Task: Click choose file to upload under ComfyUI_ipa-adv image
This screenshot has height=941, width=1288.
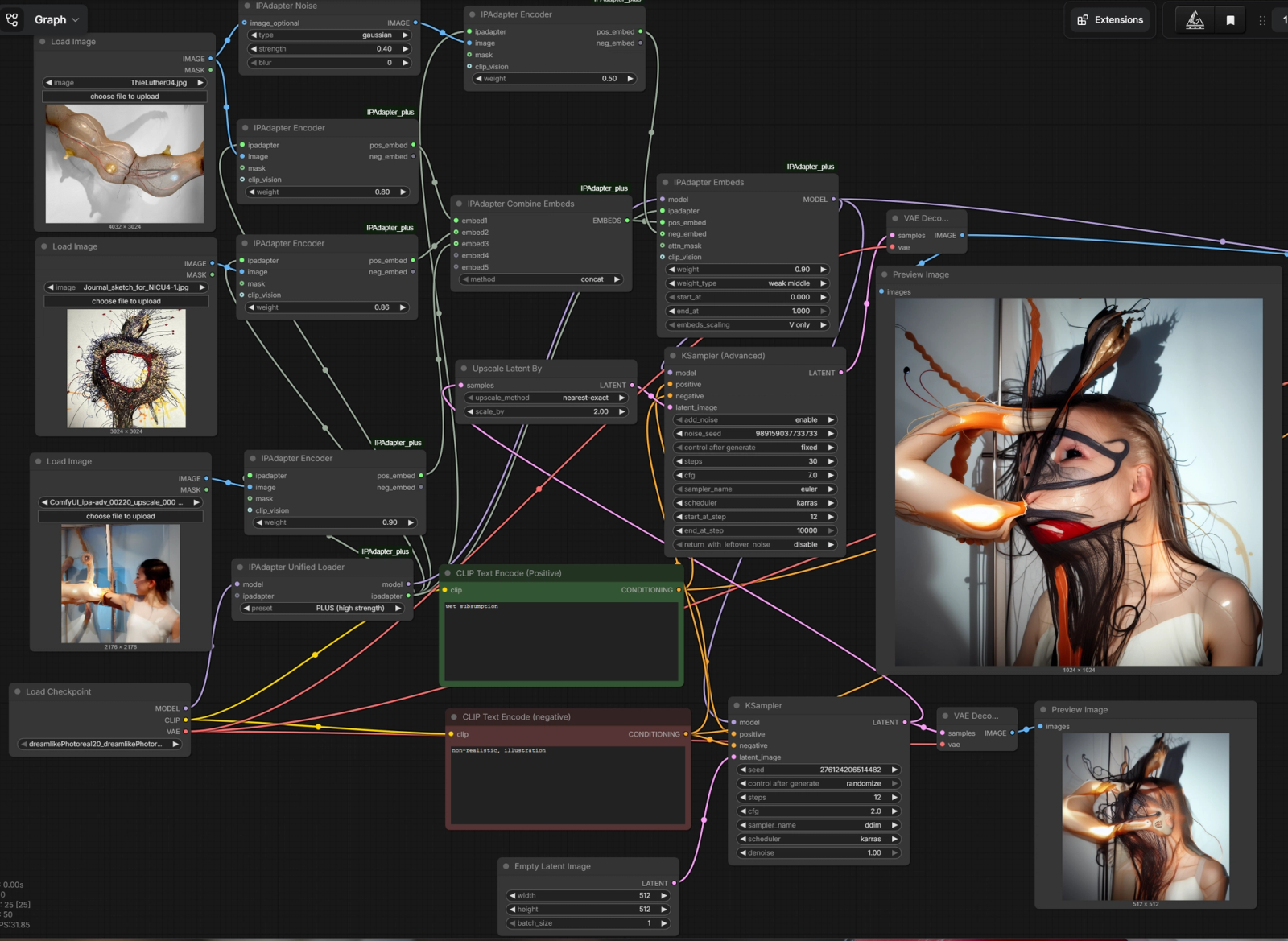Action: pyautogui.click(x=121, y=516)
